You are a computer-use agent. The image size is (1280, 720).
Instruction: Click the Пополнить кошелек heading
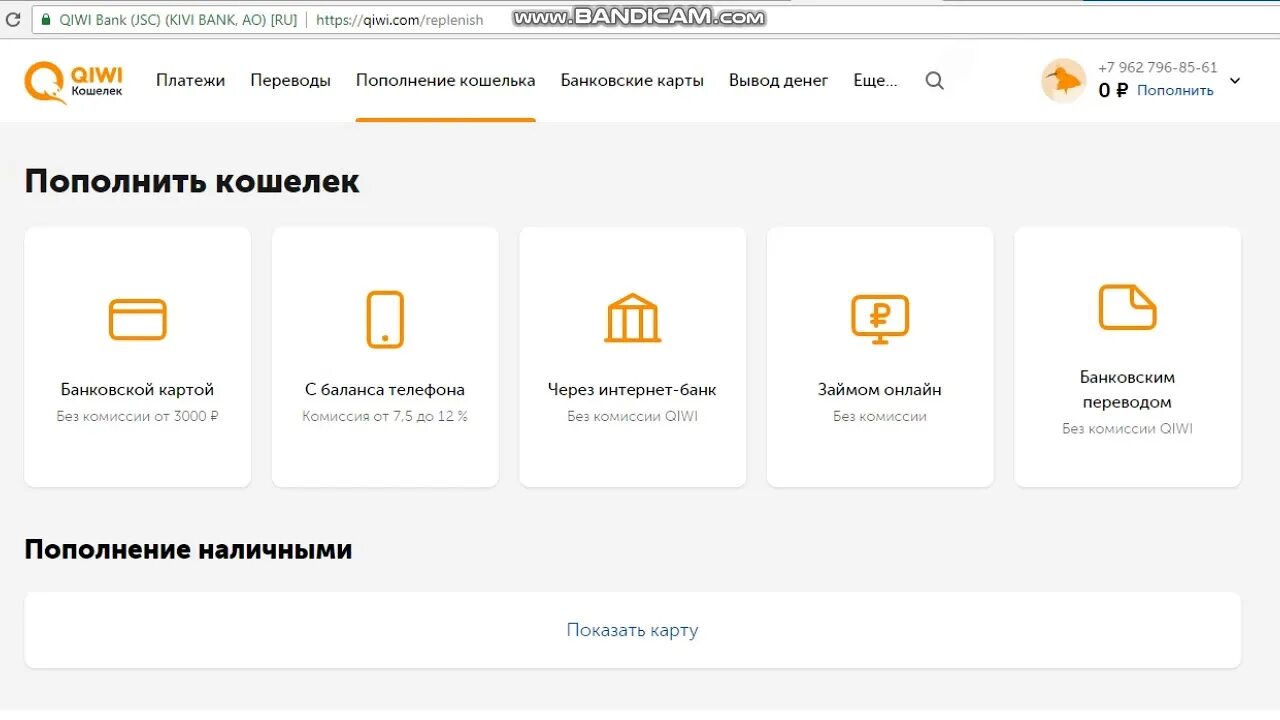pos(192,181)
